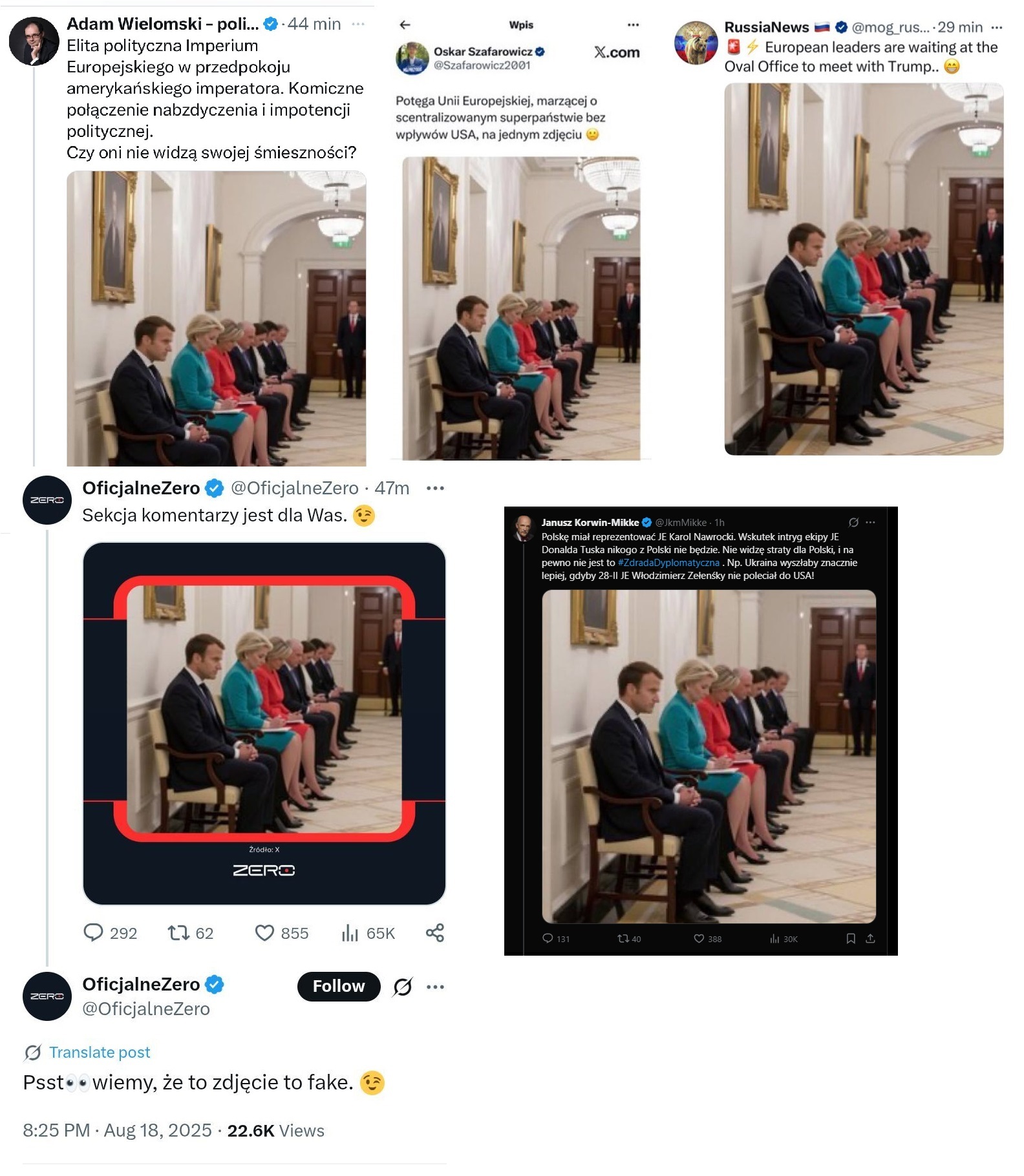The width and height of the screenshot is (1024, 1176).
Task: Repost the OficjalneZero post with 62 reposts
Action: [x=178, y=933]
